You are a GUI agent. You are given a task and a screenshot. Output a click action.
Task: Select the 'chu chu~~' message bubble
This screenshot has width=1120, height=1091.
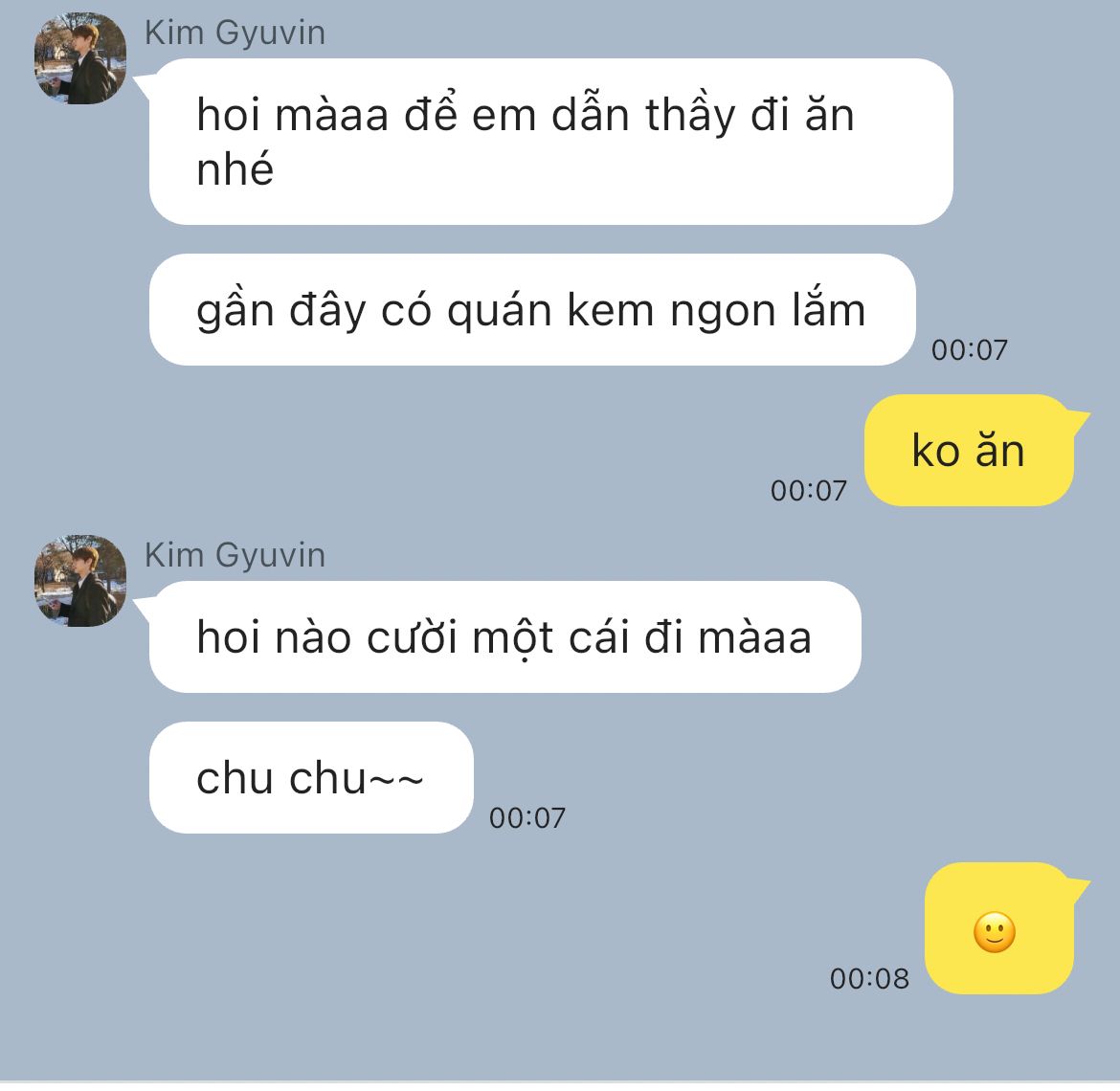coord(311,777)
